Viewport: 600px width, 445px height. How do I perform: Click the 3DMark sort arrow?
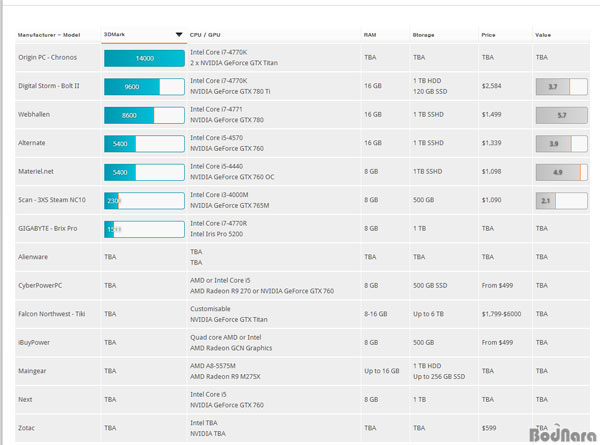pyautogui.click(x=179, y=34)
